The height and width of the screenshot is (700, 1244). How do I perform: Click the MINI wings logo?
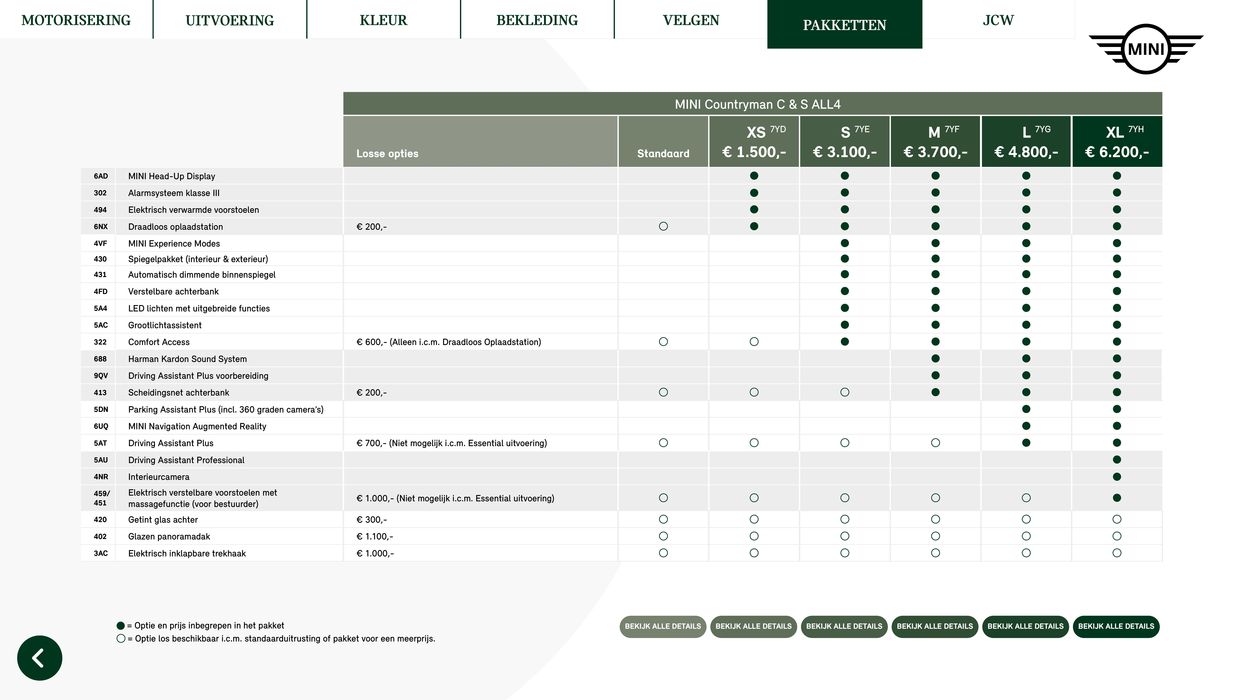point(1145,48)
